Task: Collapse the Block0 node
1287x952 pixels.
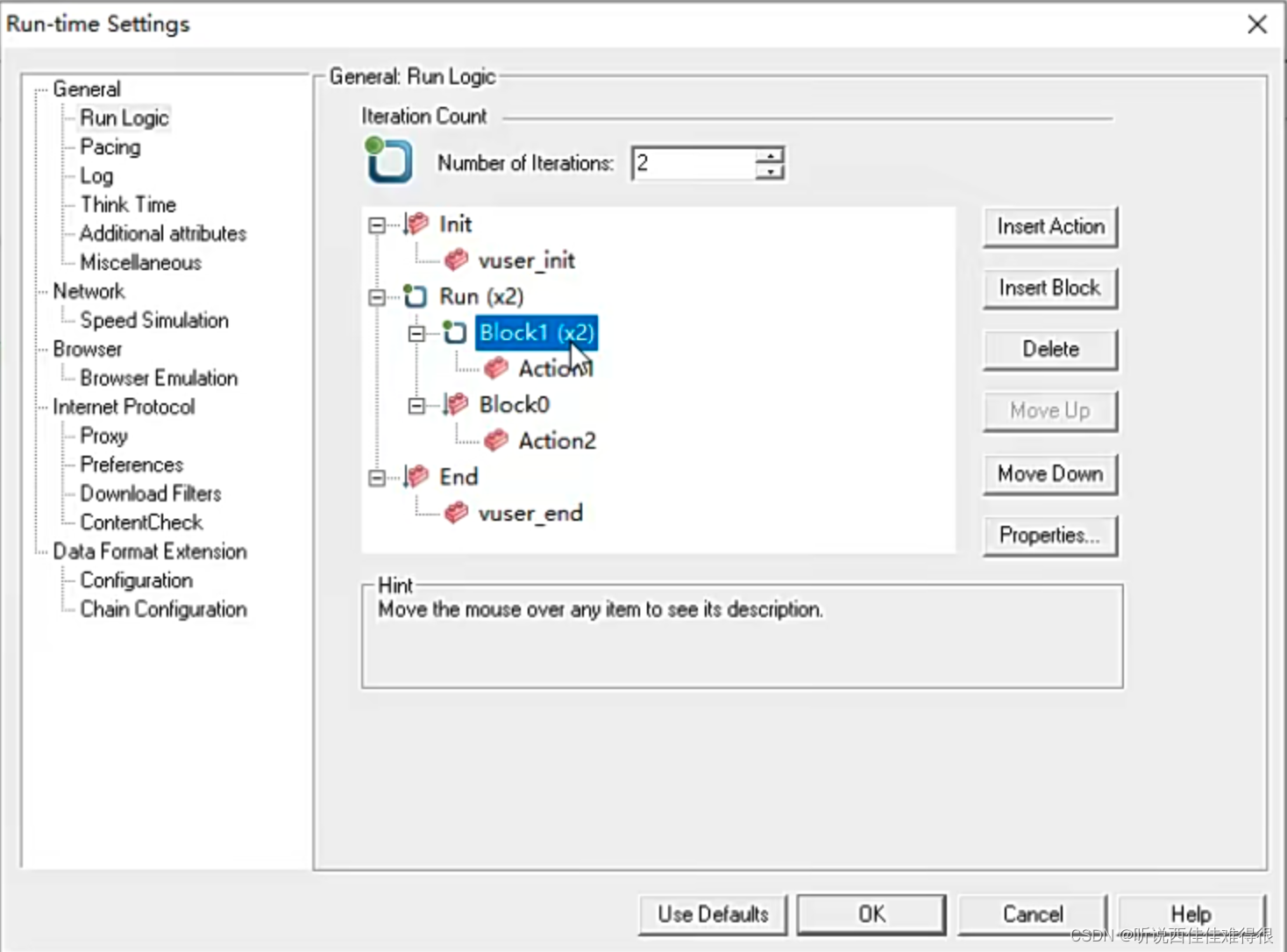Action: (416, 405)
